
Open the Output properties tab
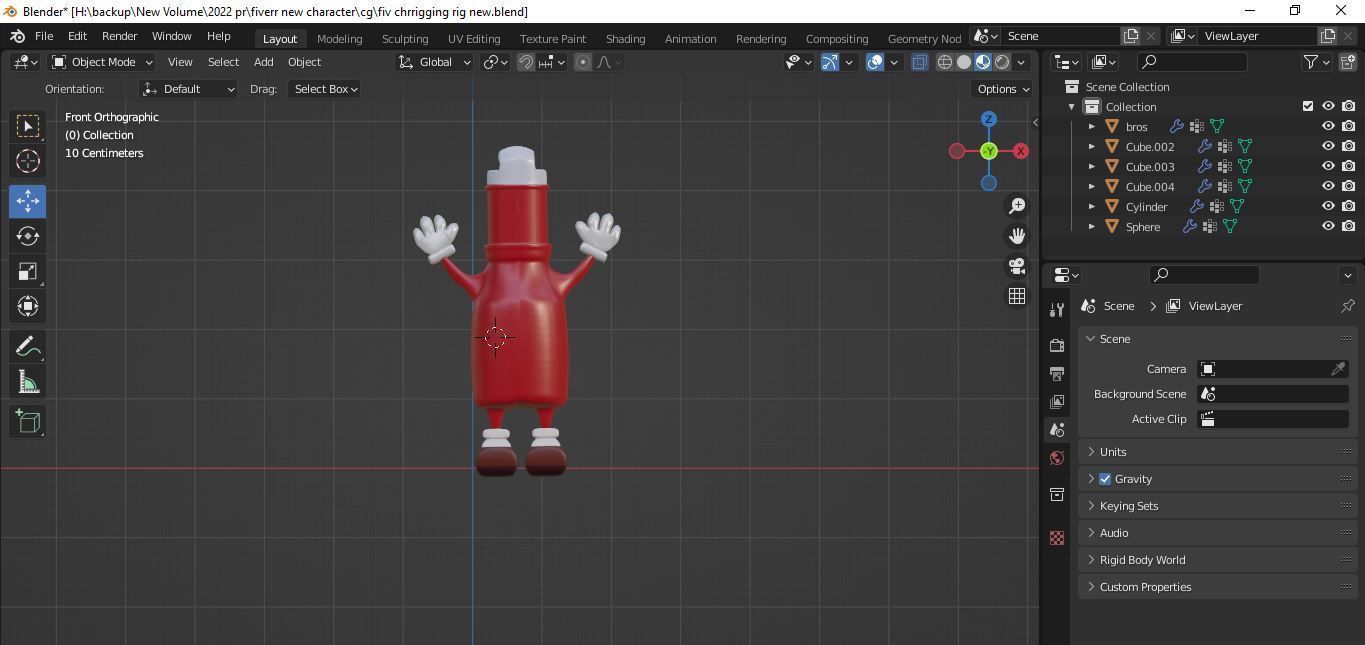point(1057,373)
